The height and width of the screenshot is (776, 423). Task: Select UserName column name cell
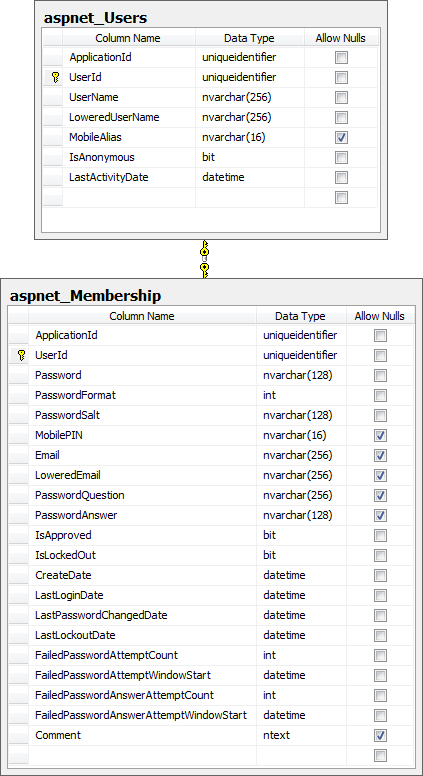point(129,97)
